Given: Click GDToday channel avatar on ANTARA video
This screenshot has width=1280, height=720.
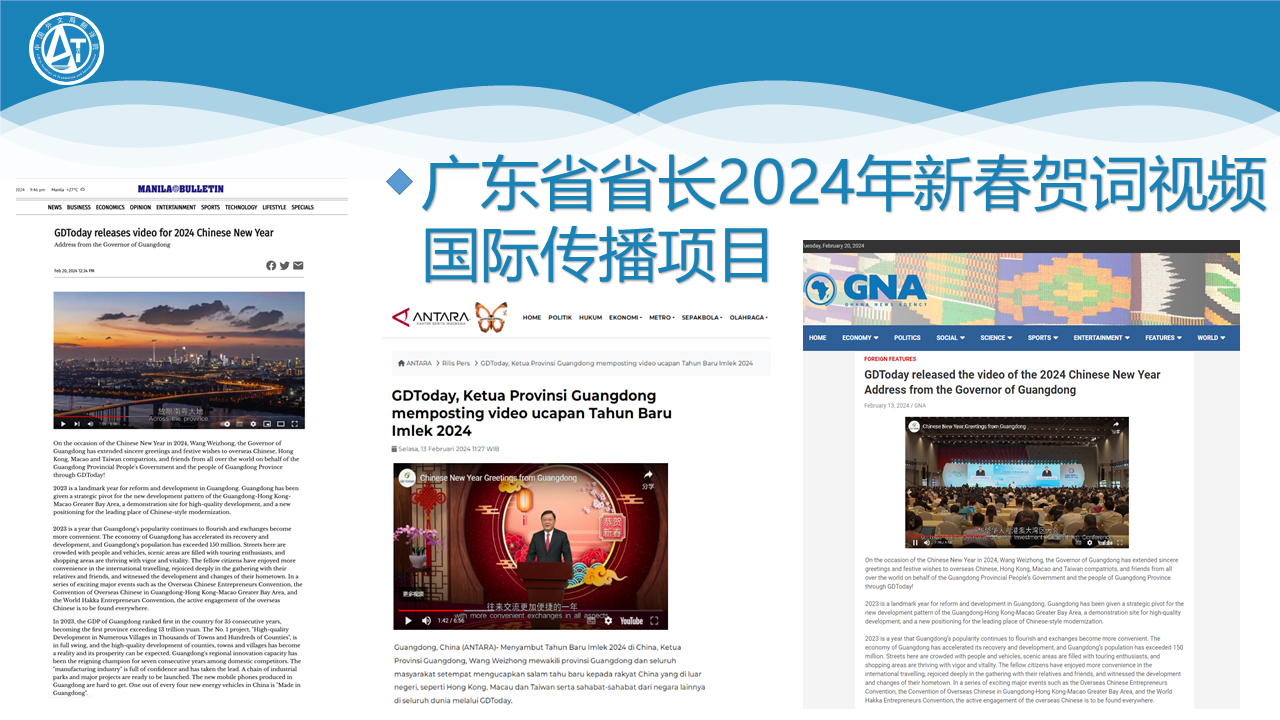Looking at the screenshot, I should pyautogui.click(x=406, y=478).
